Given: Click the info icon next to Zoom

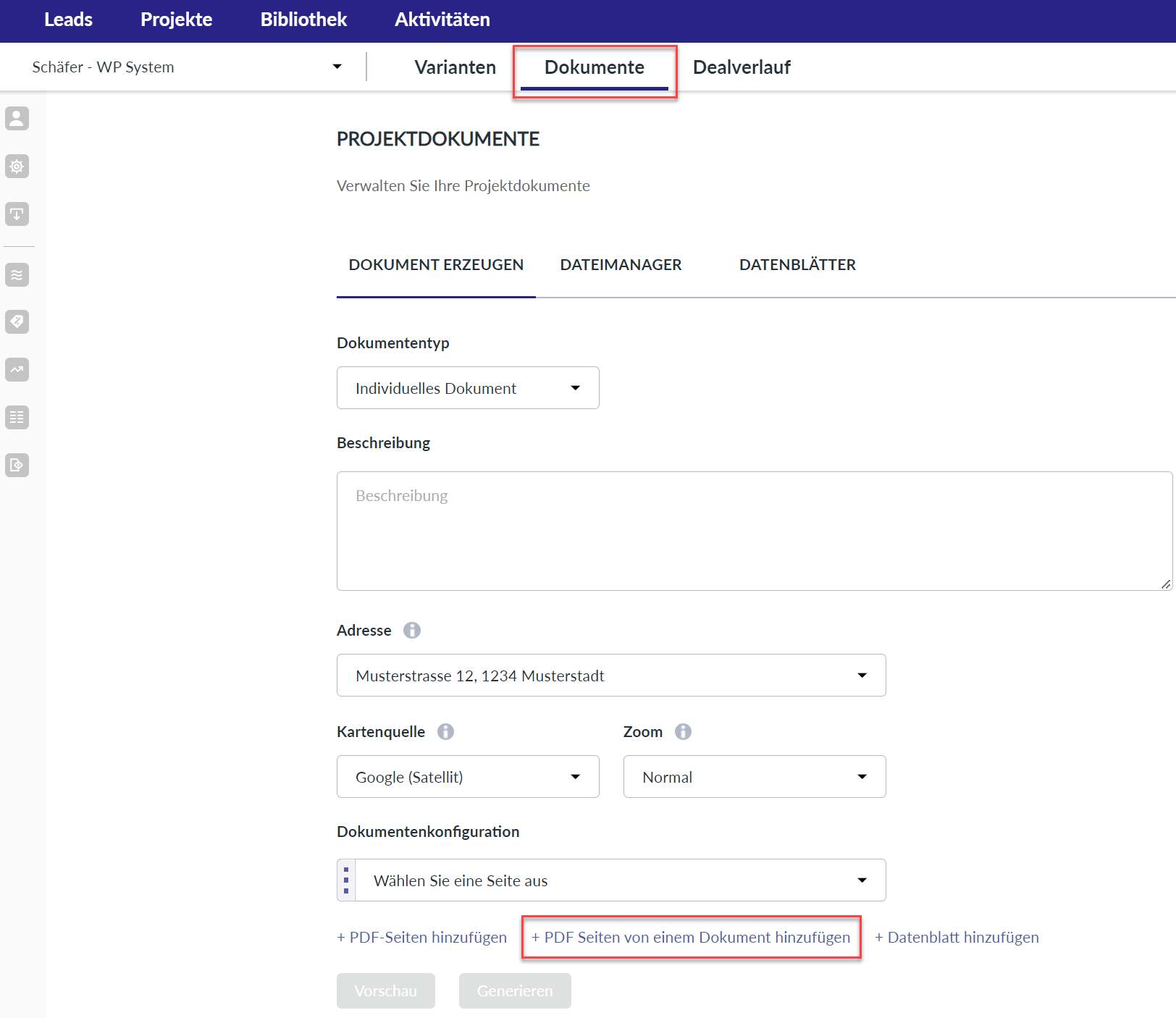Looking at the screenshot, I should pos(683,732).
